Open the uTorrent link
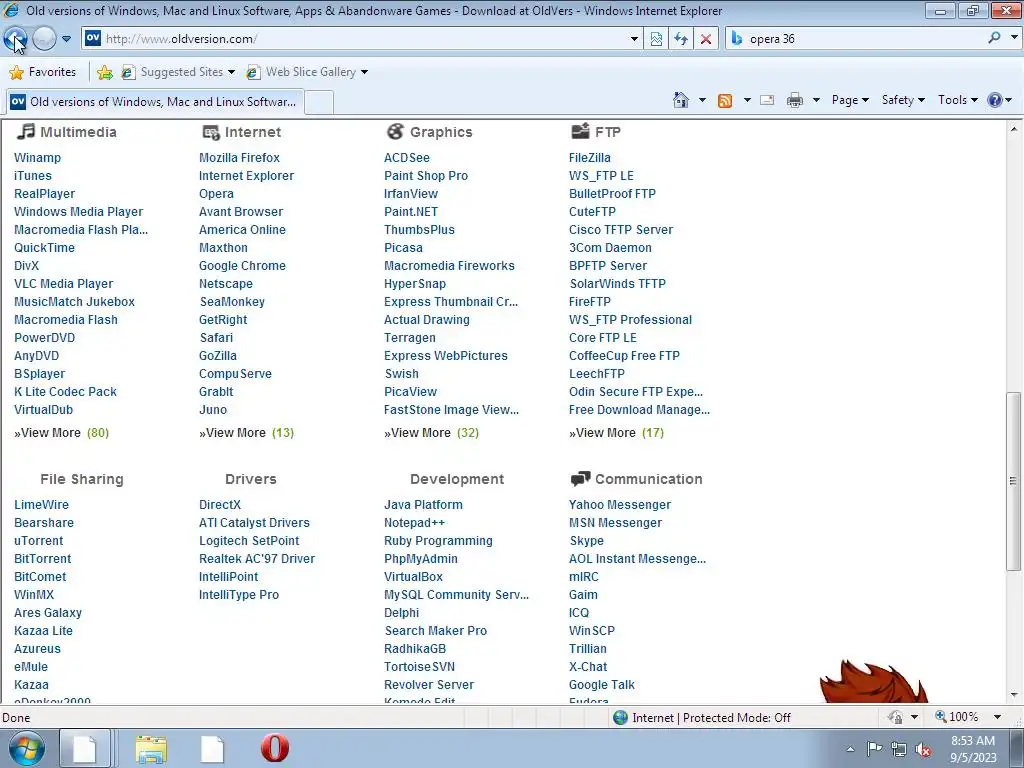Image resolution: width=1024 pixels, height=768 pixels. (39, 541)
